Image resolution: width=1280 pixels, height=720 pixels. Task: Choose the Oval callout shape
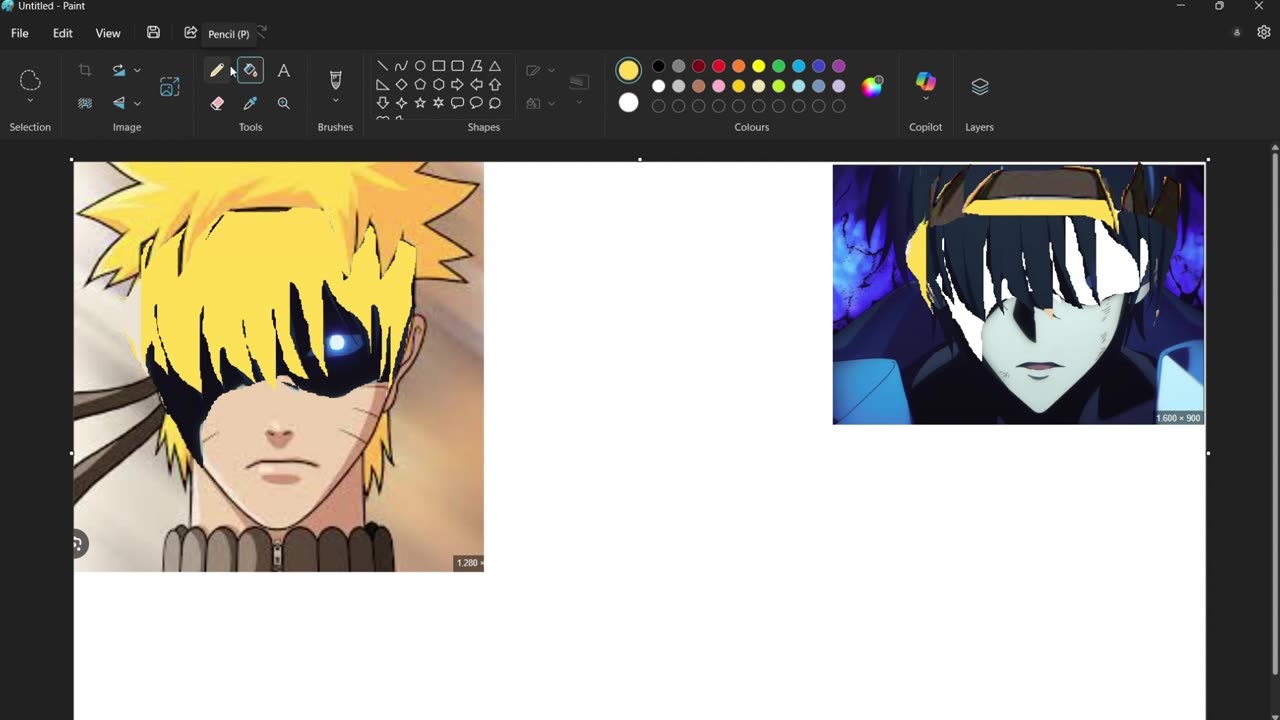click(476, 103)
